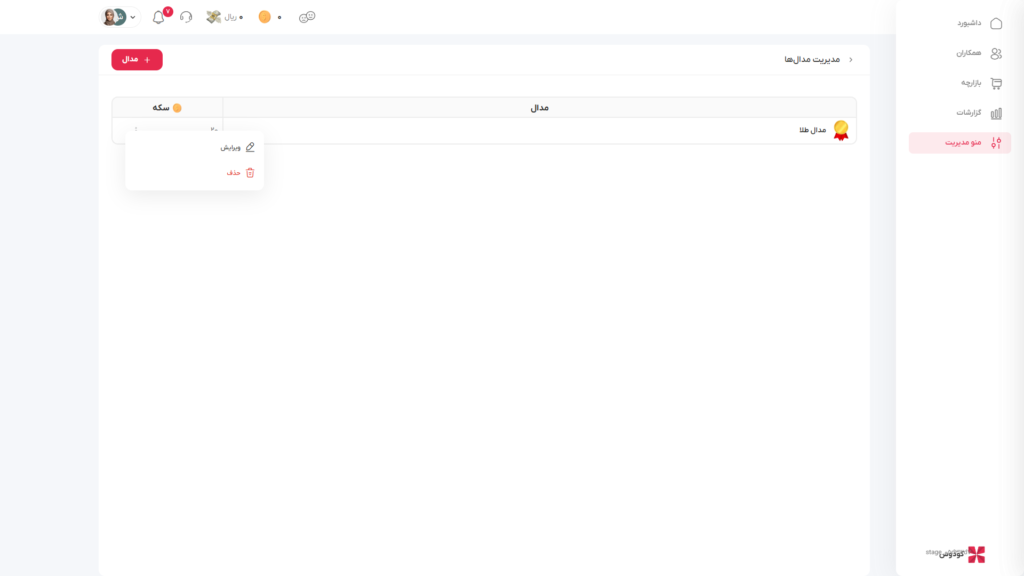The image size is (1024, 576).
Task: Click the red notification count badge
Action: pos(168,12)
